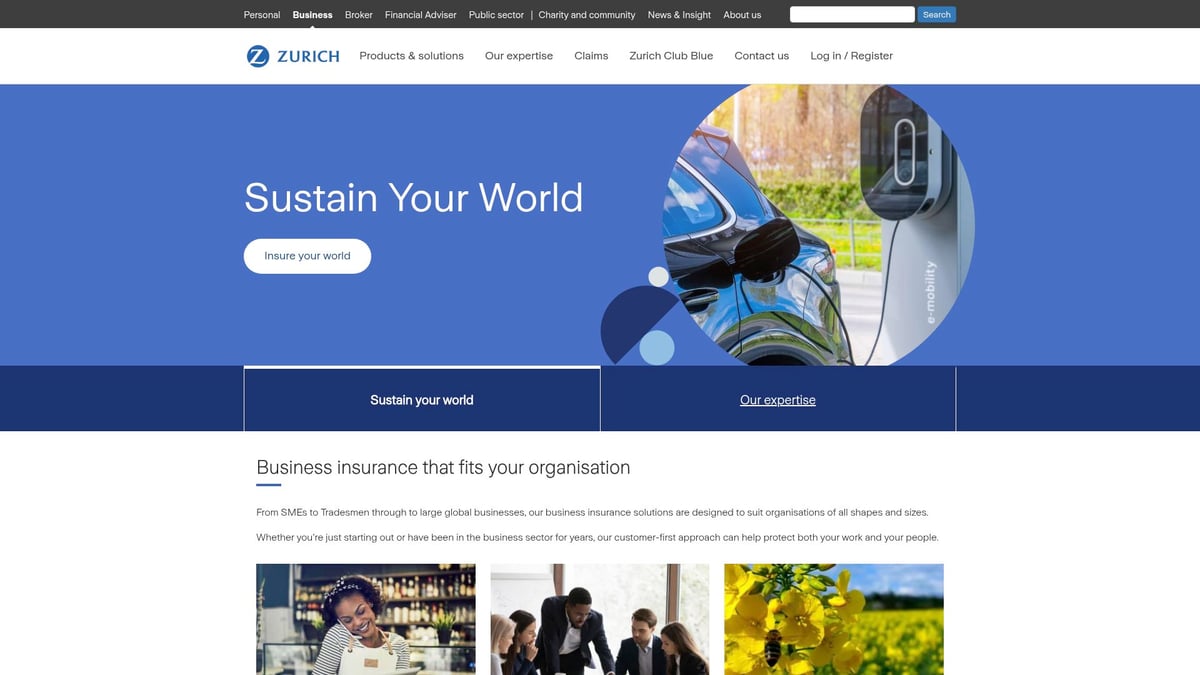Switch to the Our expertise tab
This screenshot has width=1200, height=675.
(777, 399)
